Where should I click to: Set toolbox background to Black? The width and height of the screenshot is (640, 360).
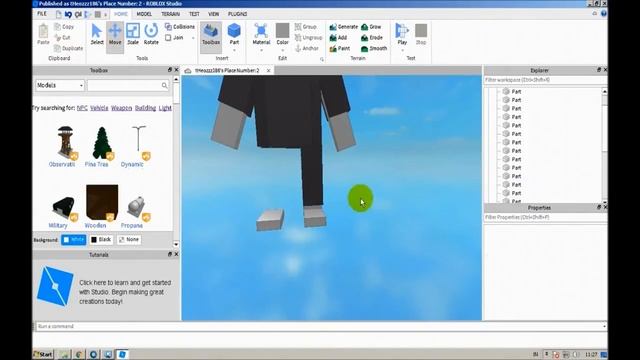point(101,240)
